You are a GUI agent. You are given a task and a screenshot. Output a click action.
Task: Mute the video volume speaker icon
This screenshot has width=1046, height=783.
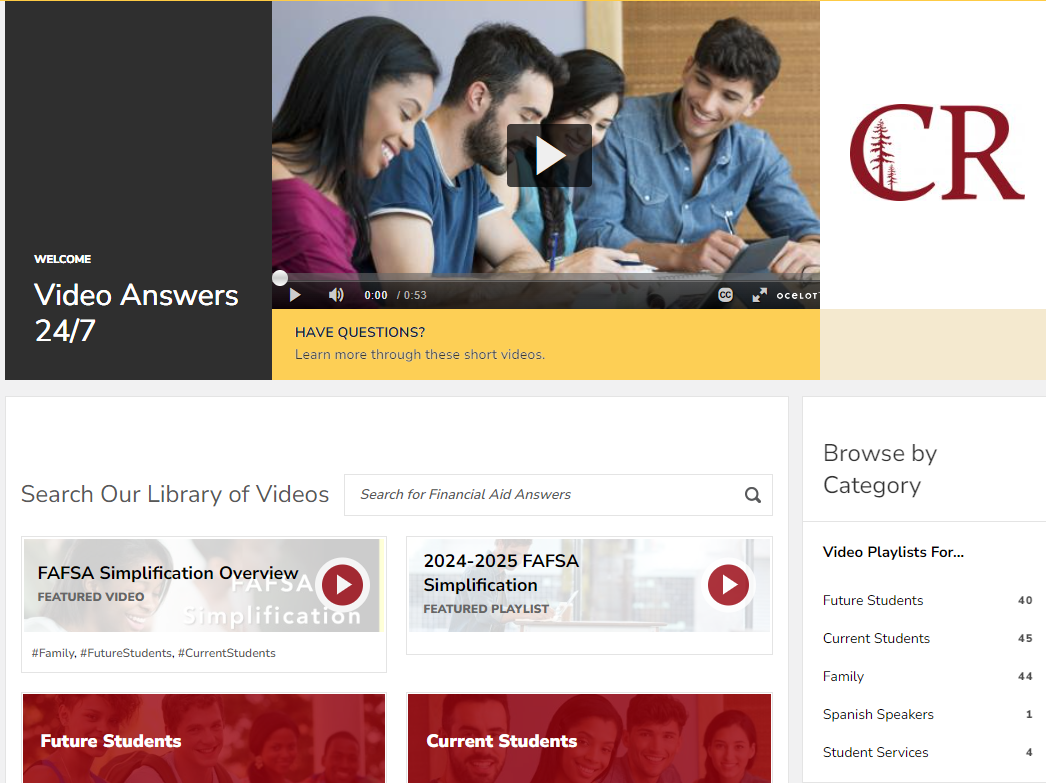click(336, 295)
